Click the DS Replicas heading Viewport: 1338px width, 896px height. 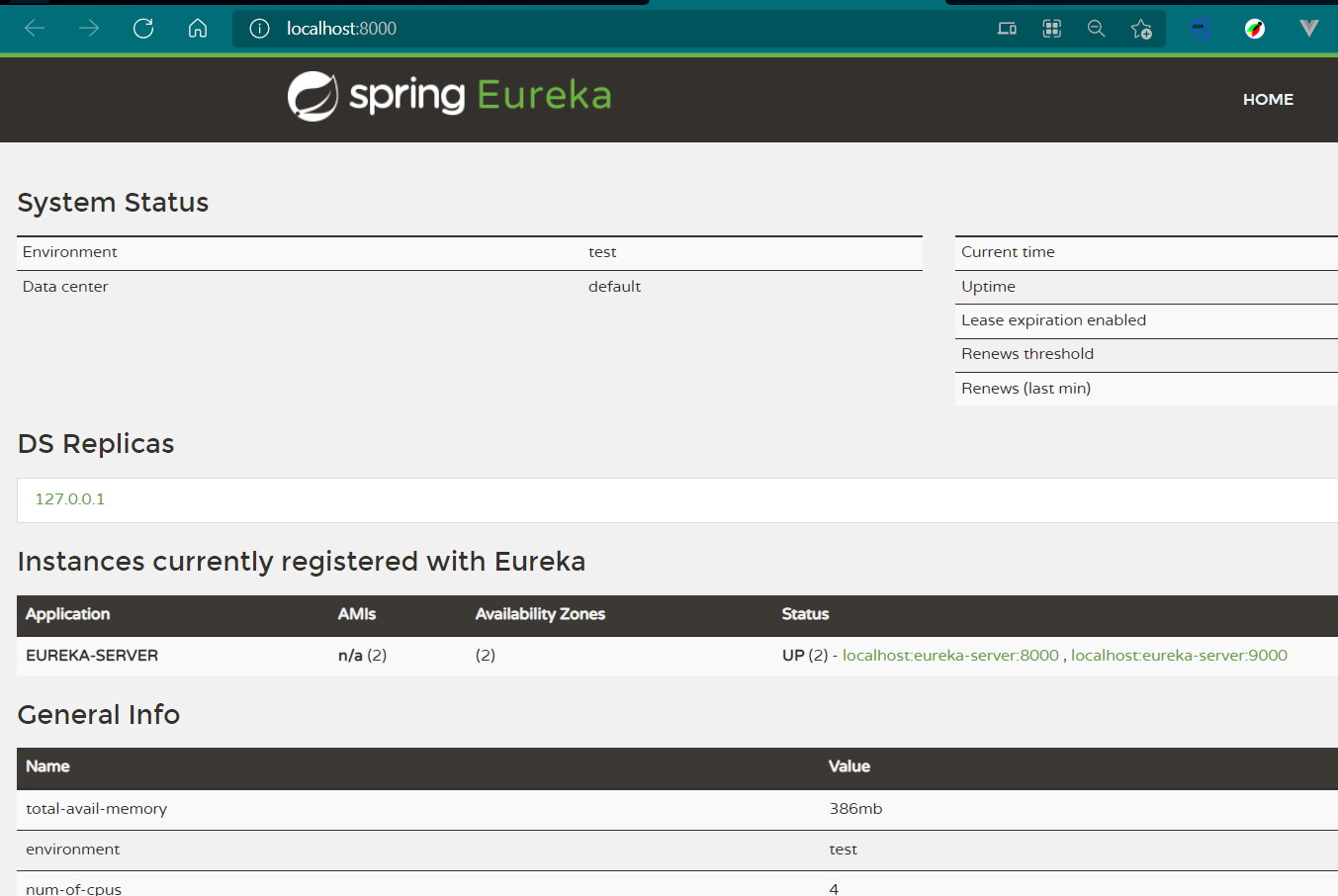(96, 444)
